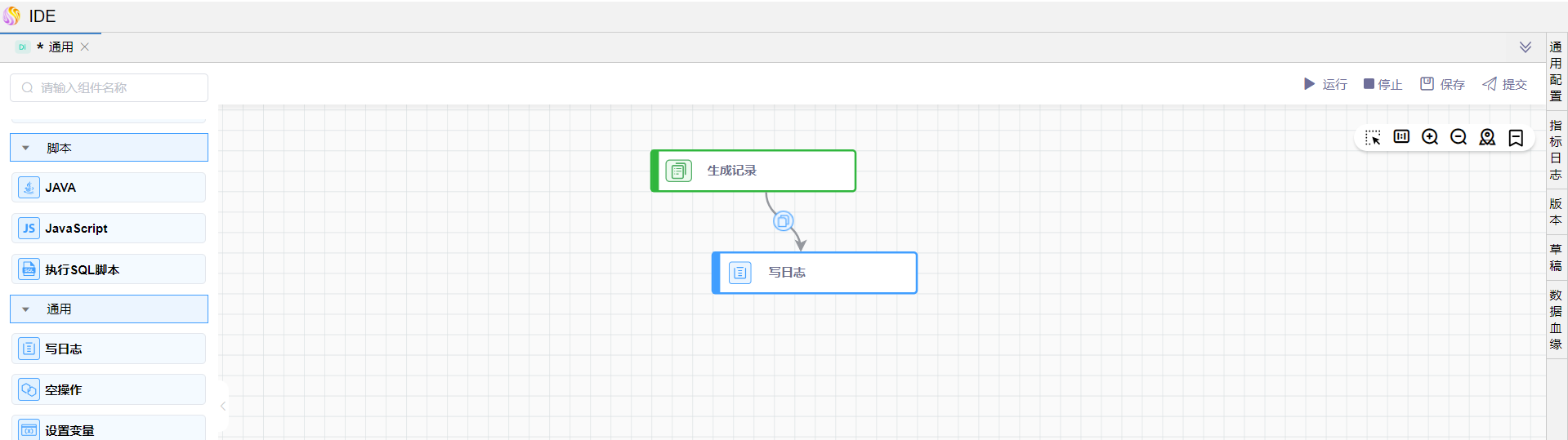Click the 提交 submit button
1568x440 pixels.
tap(1504, 84)
